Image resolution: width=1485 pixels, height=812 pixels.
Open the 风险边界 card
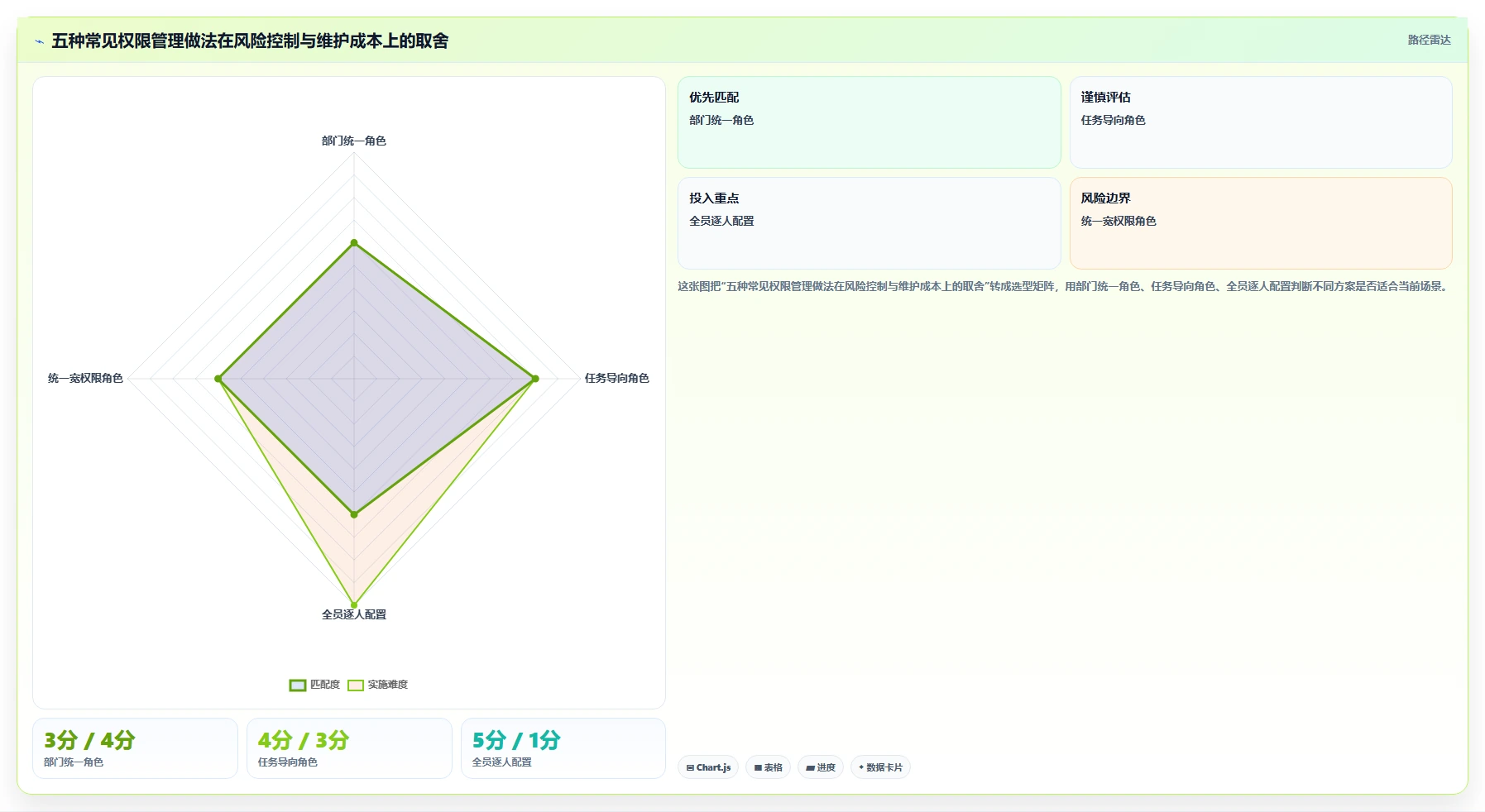coord(1261,223)
